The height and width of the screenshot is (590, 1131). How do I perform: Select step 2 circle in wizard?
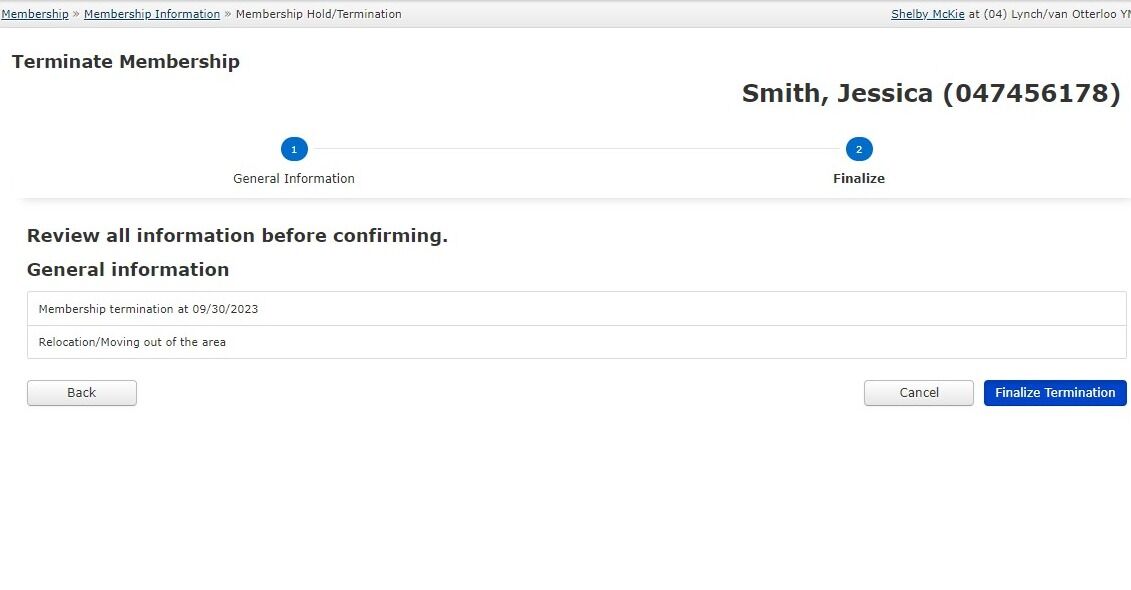pyautogui.click(x=859, y=149)
